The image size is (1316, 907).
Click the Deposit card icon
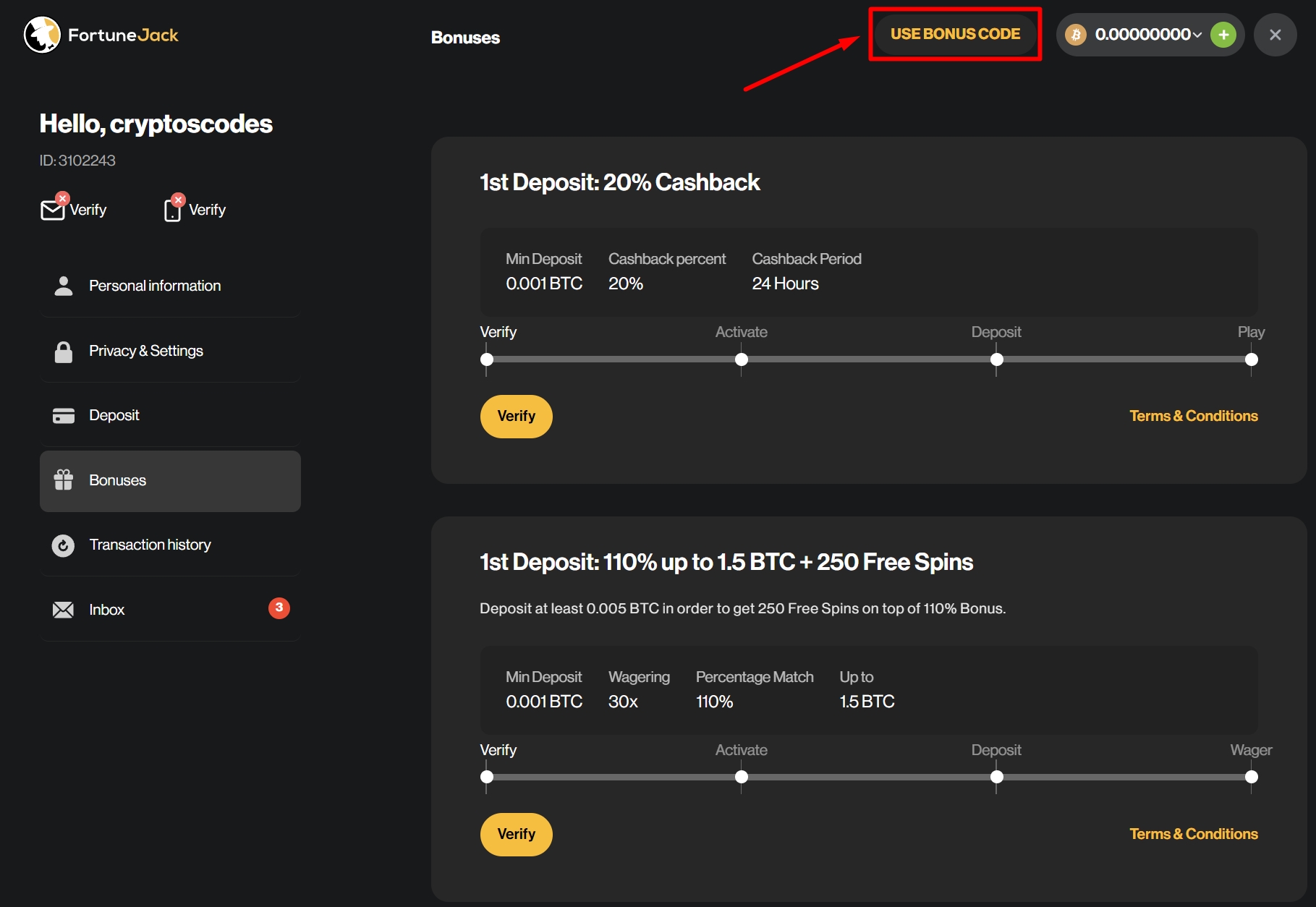(64, 416)
